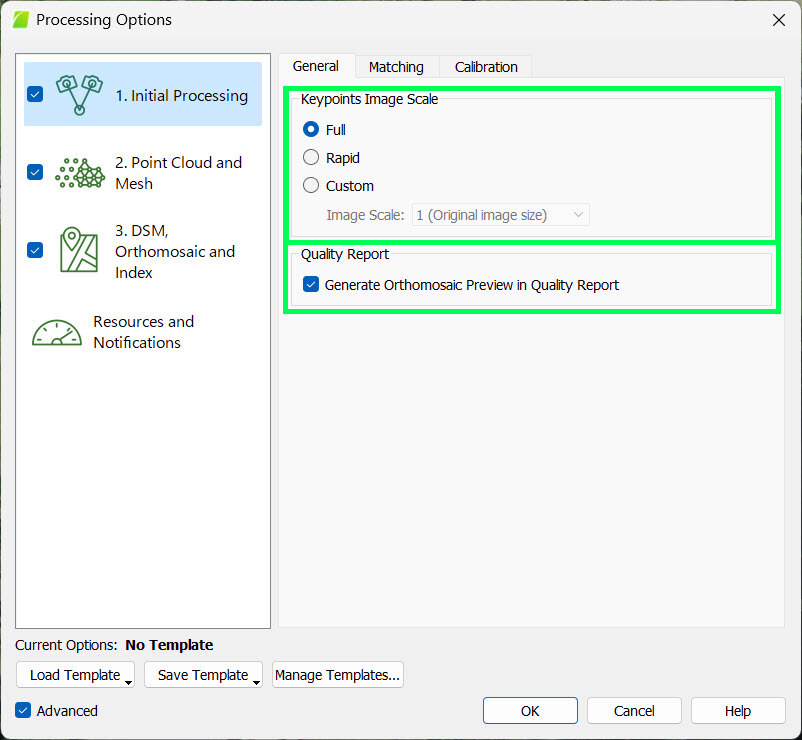Click the Point Cloud and Mesh icon
Image resolution: width=802 pixels, height=740 pixels.
[80, 172]
